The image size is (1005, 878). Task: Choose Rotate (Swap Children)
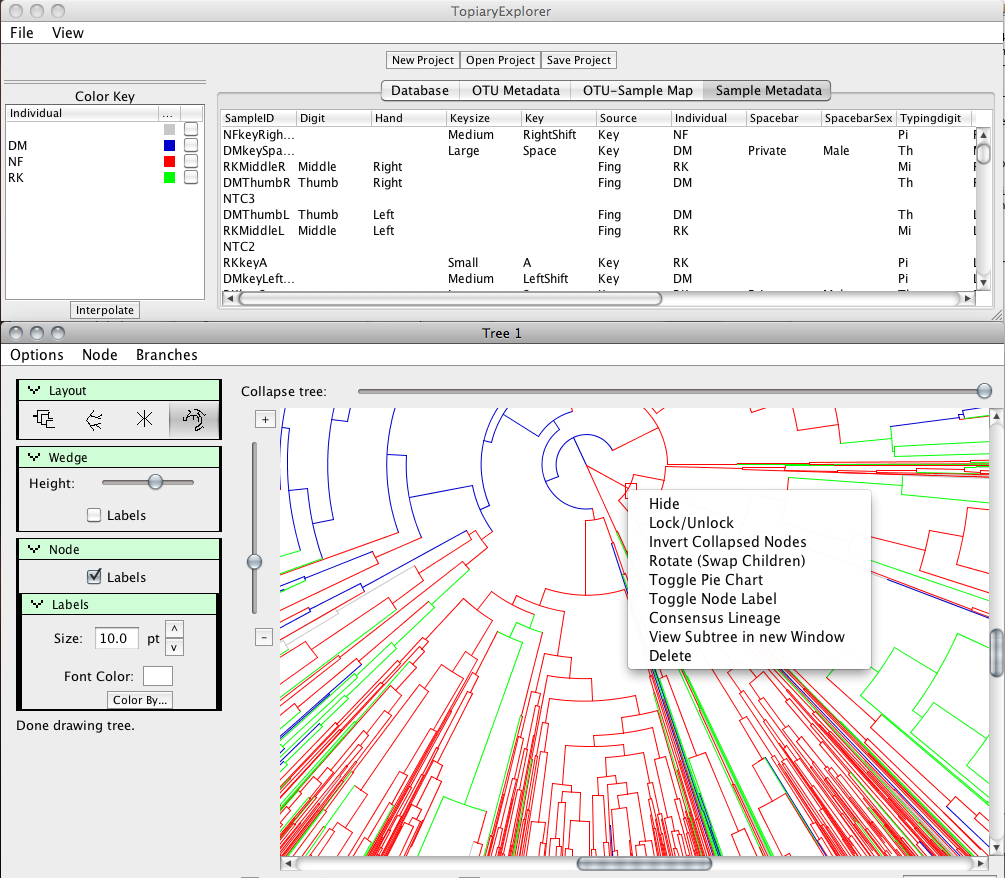[x=749, y=561]
